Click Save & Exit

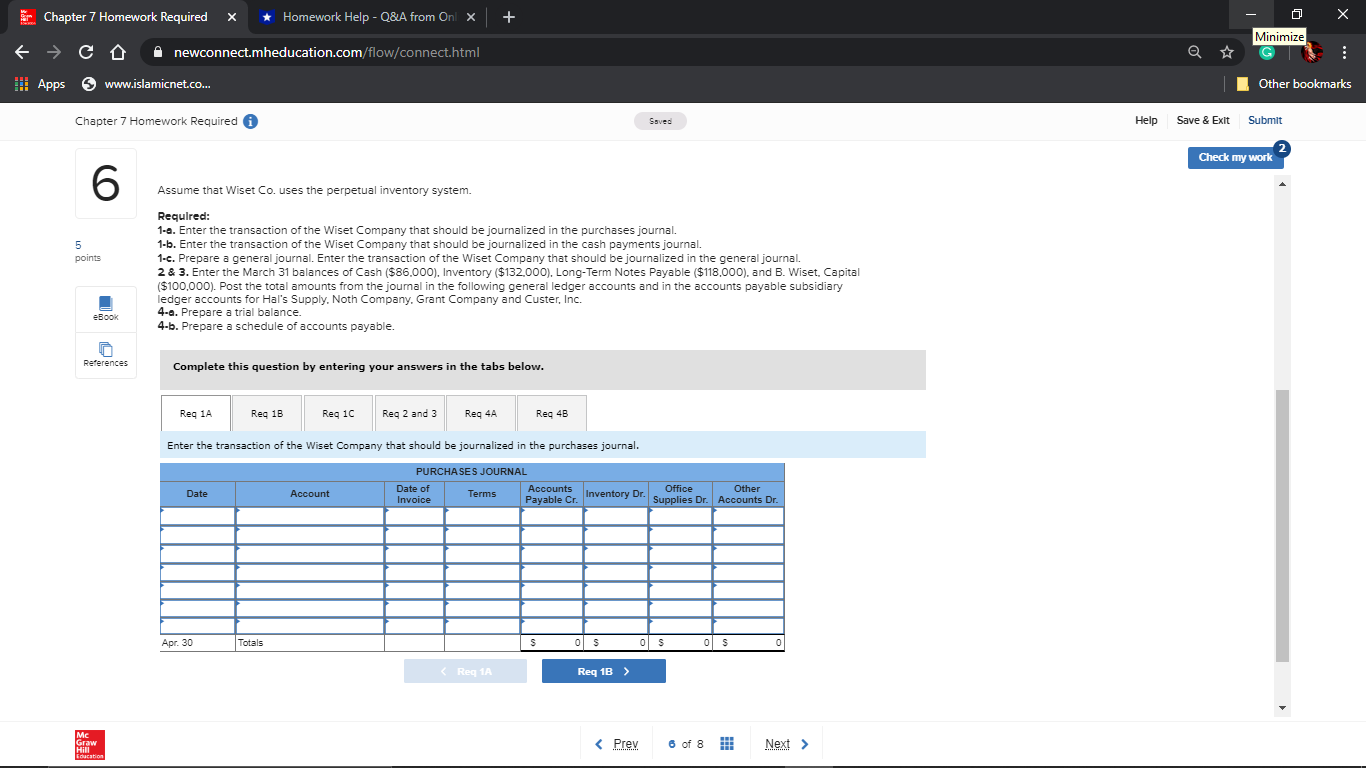coord(1203,120)
